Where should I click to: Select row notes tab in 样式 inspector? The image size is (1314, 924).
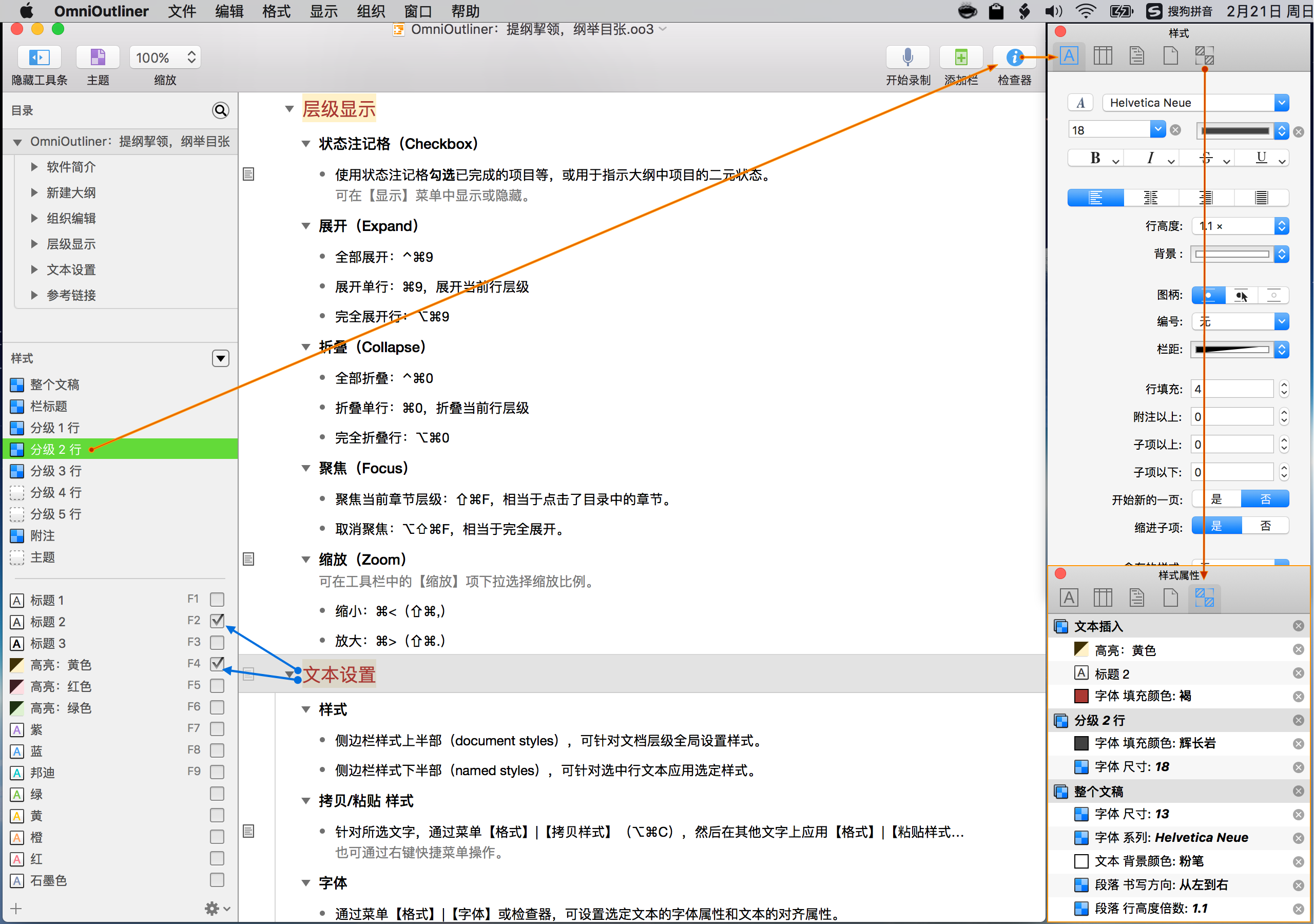click(x=1136, y=55)
